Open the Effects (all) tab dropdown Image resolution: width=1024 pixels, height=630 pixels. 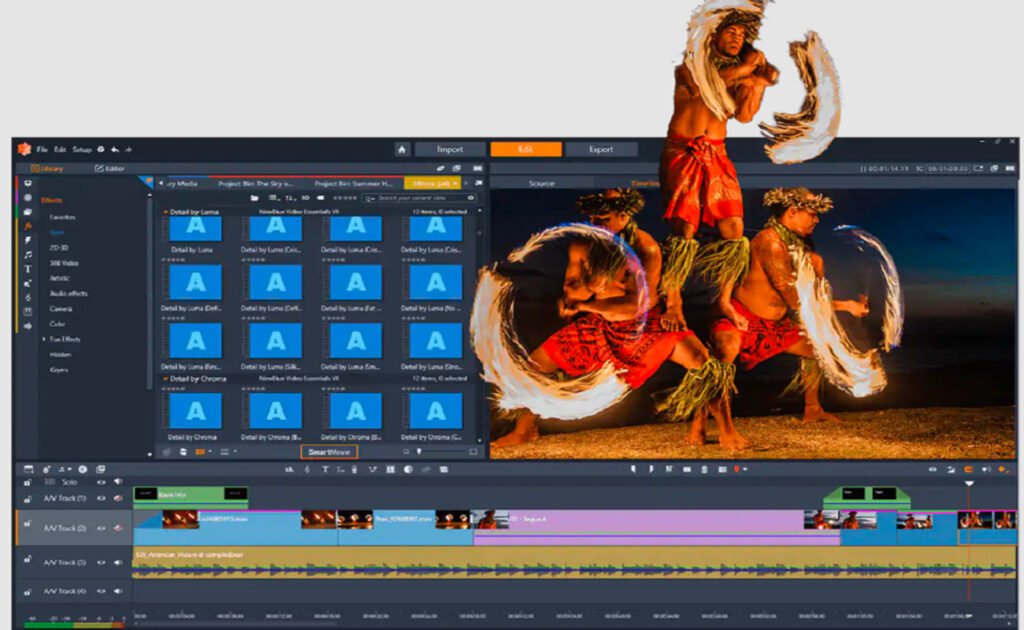pos(456,184)
